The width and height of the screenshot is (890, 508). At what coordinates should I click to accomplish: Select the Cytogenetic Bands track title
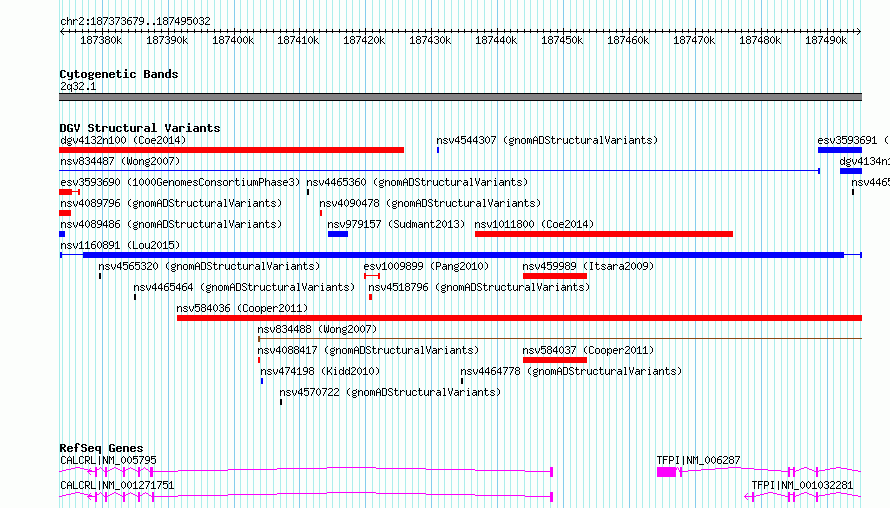(119, 74)
